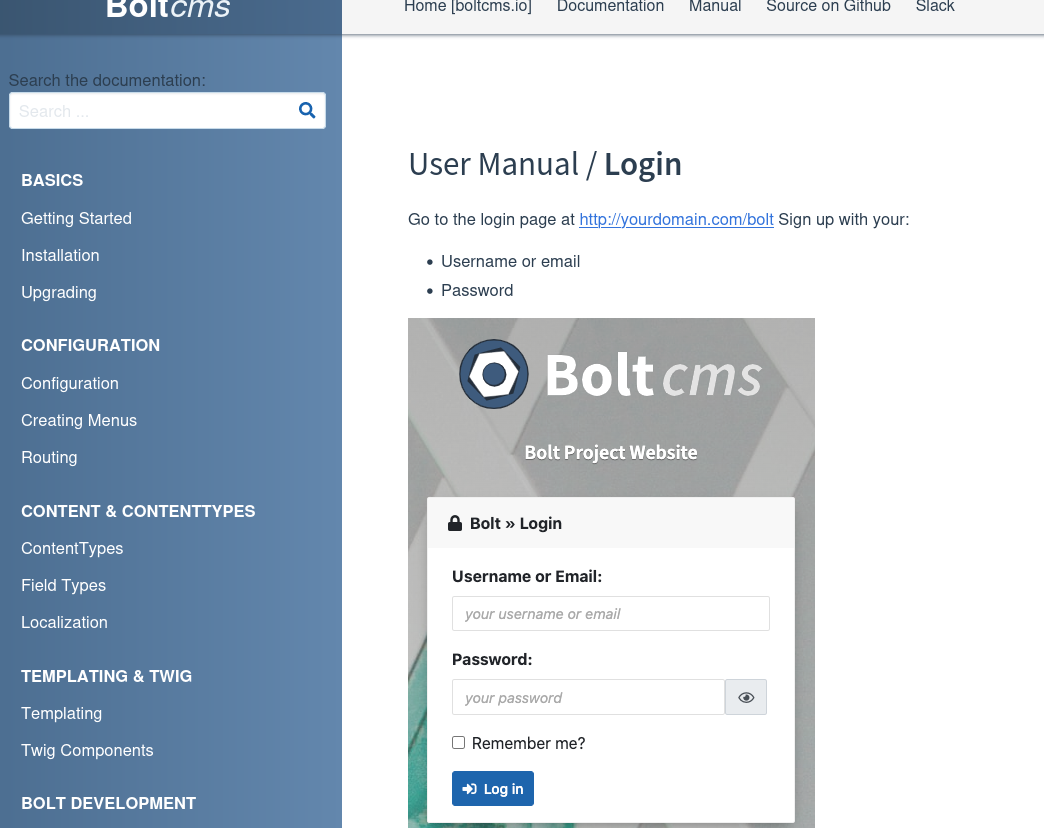Open Upgrading page in sidebar

click(x=59, y=293)
